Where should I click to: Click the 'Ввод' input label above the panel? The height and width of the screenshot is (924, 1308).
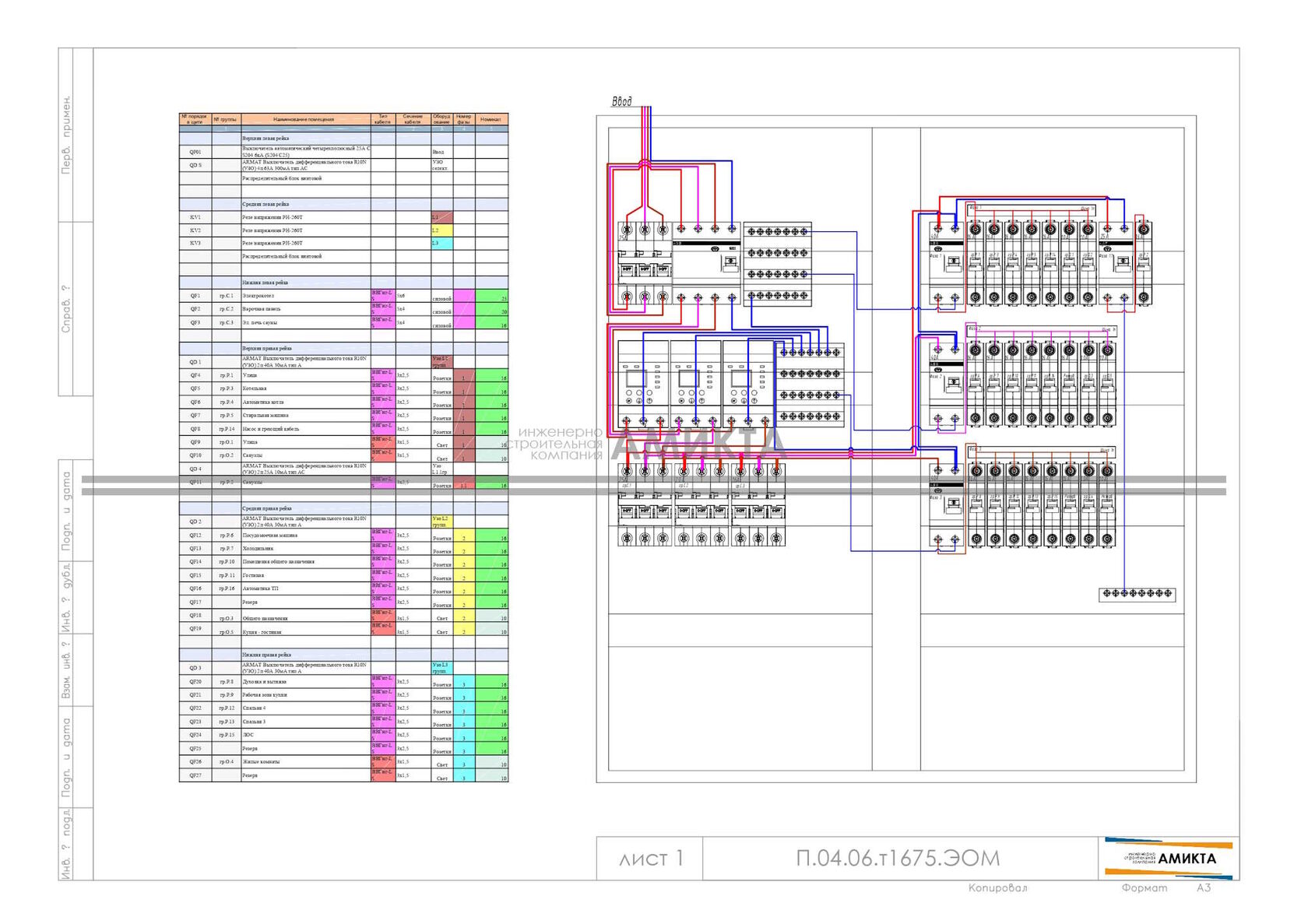coord(621,101)
